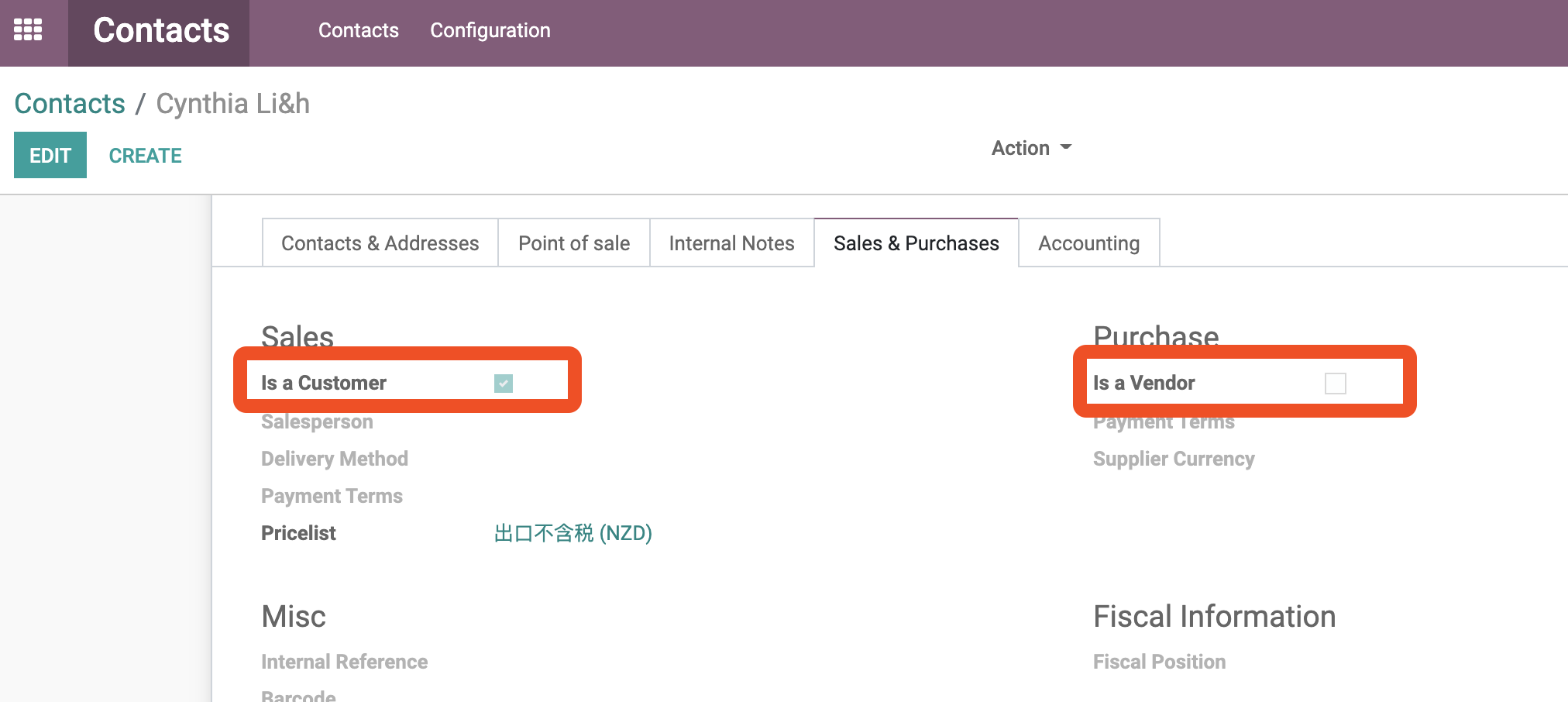Click Payment Terms label under Sales
The height and width of the screenshot is (702, 1568).
(332, 496)
